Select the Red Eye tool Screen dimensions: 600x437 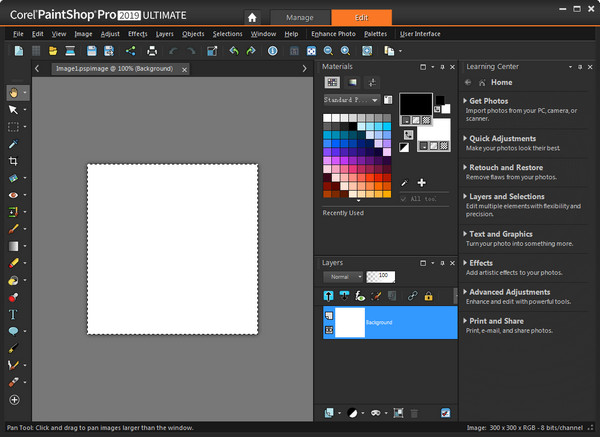[13, 195]
